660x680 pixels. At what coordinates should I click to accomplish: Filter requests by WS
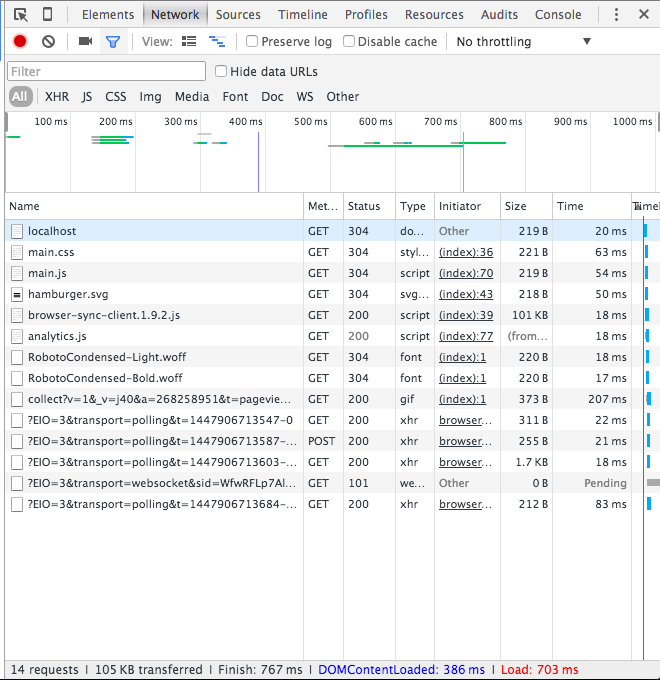click(x=305, y=97)
